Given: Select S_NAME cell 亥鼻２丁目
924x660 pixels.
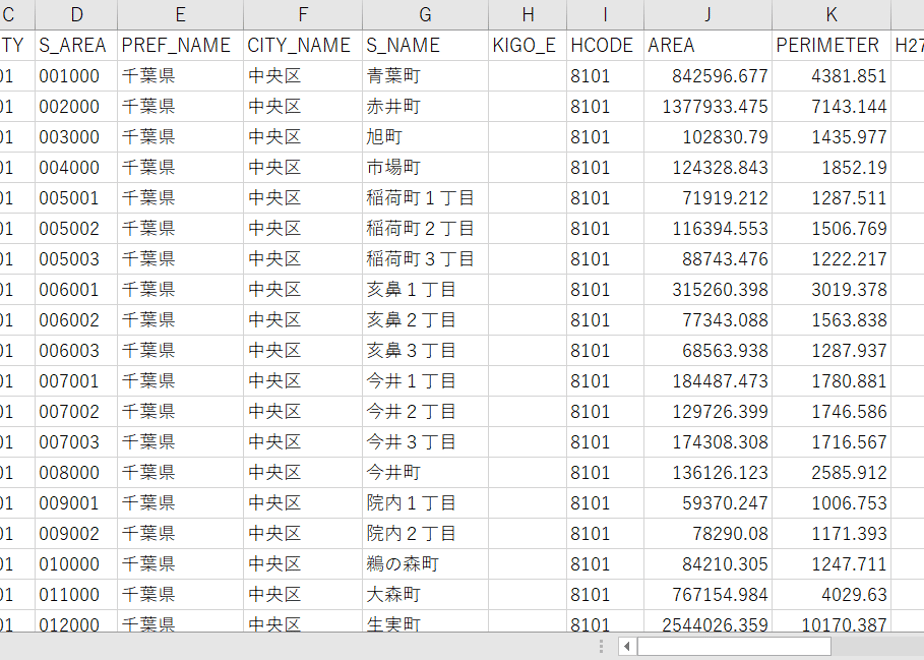Looking at the screenshot, I should point(425,320).
